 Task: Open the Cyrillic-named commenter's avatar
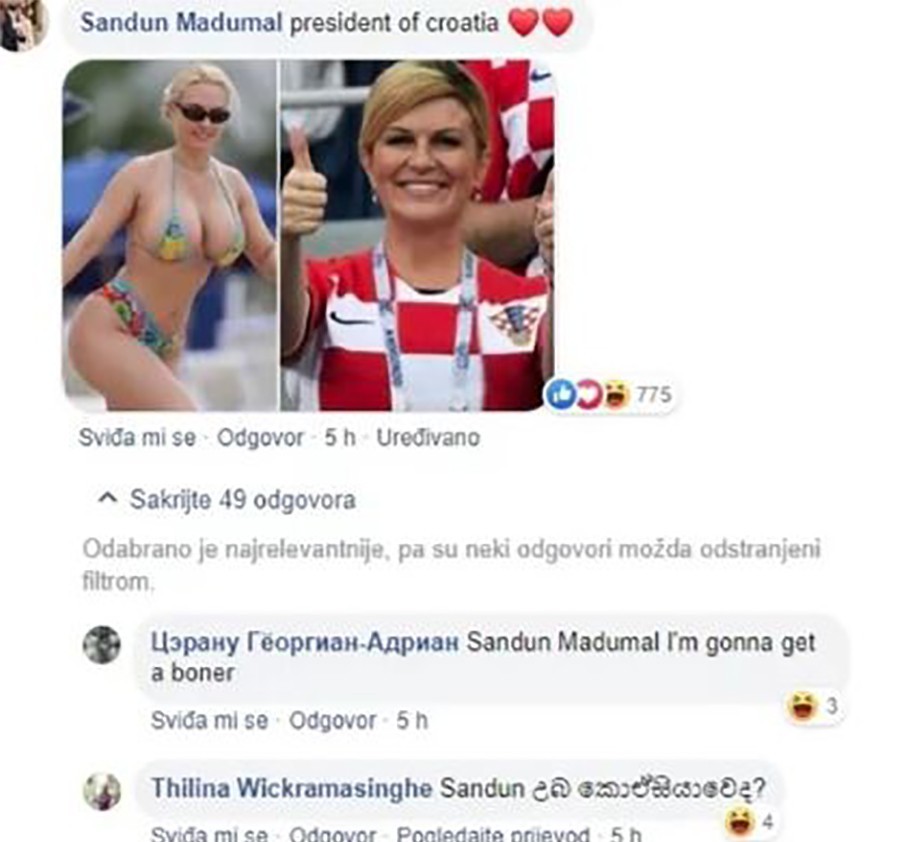tap(102, 645)
